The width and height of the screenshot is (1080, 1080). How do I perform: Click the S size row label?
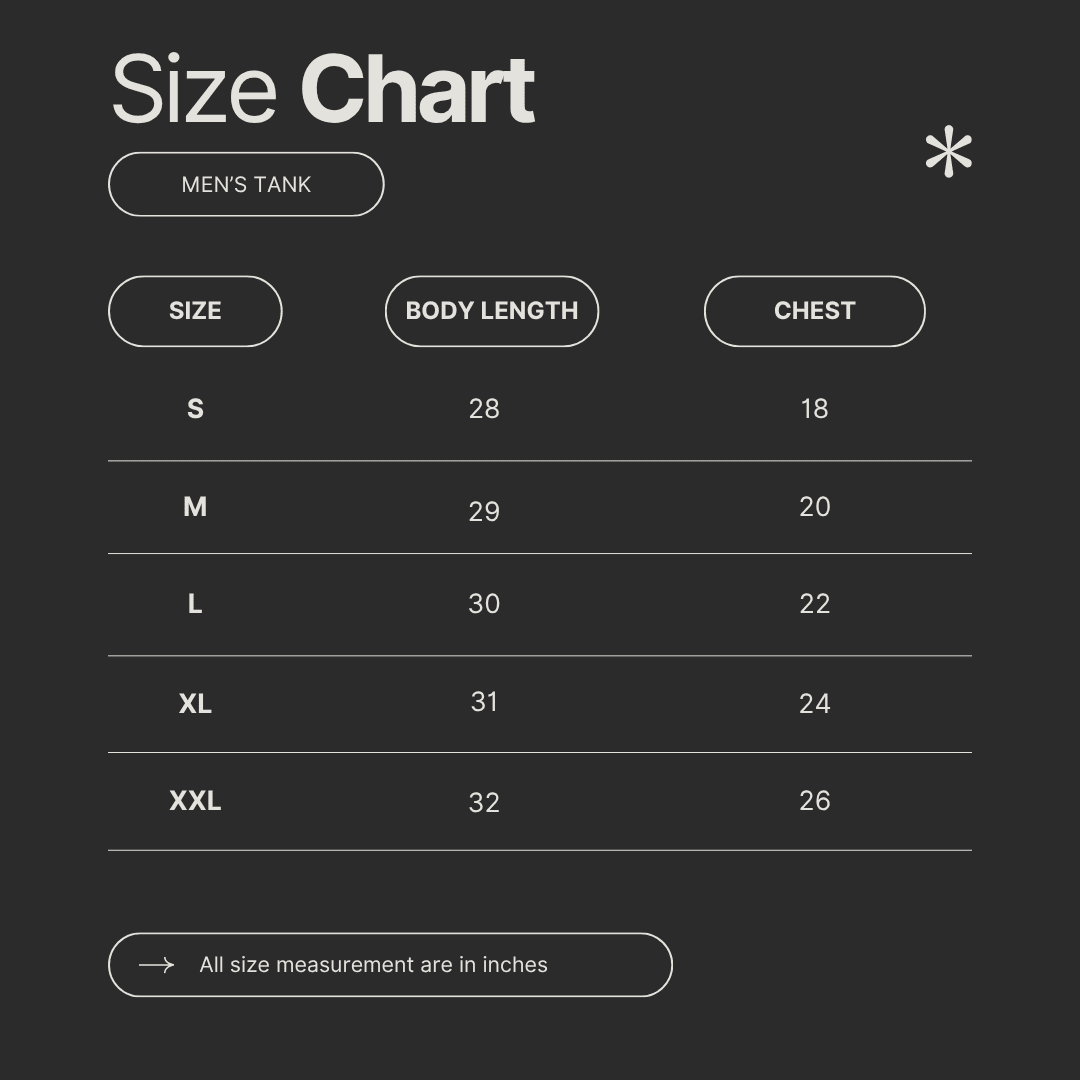(x=195, y=409)
